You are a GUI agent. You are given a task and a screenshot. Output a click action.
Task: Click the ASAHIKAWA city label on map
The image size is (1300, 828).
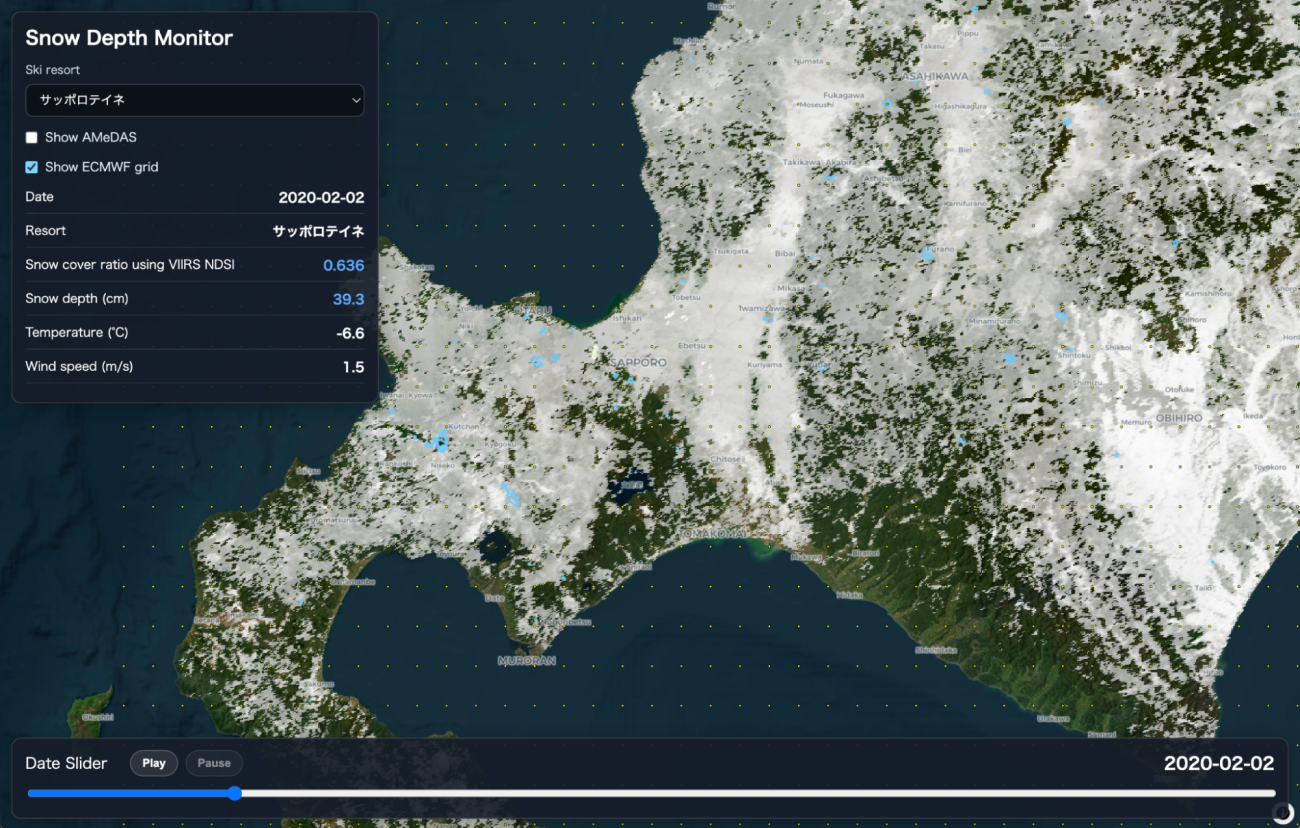935,76
